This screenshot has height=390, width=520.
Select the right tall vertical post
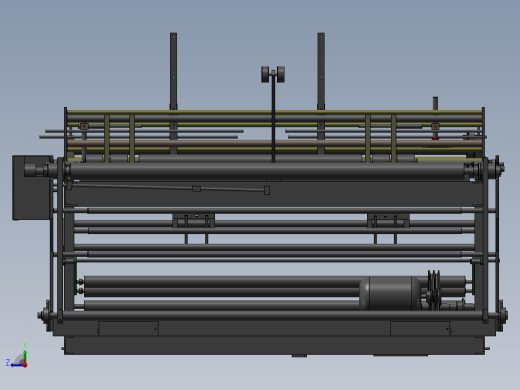coord(321,71)
